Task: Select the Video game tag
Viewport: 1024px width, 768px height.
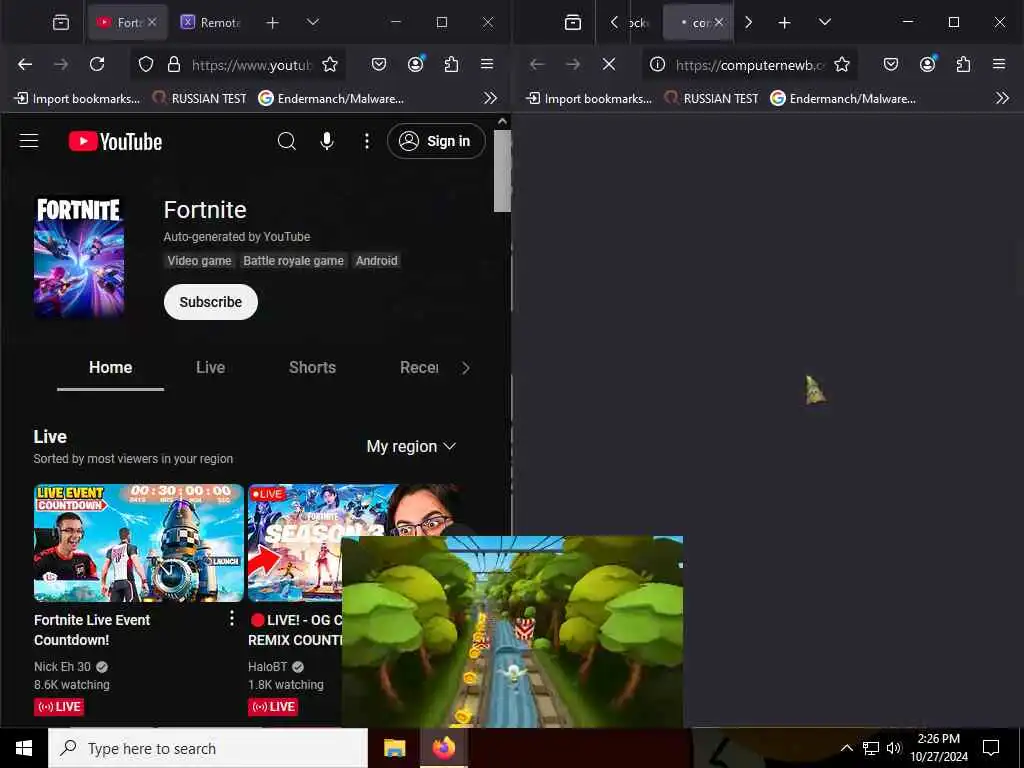Action: (x=199, y=261)
